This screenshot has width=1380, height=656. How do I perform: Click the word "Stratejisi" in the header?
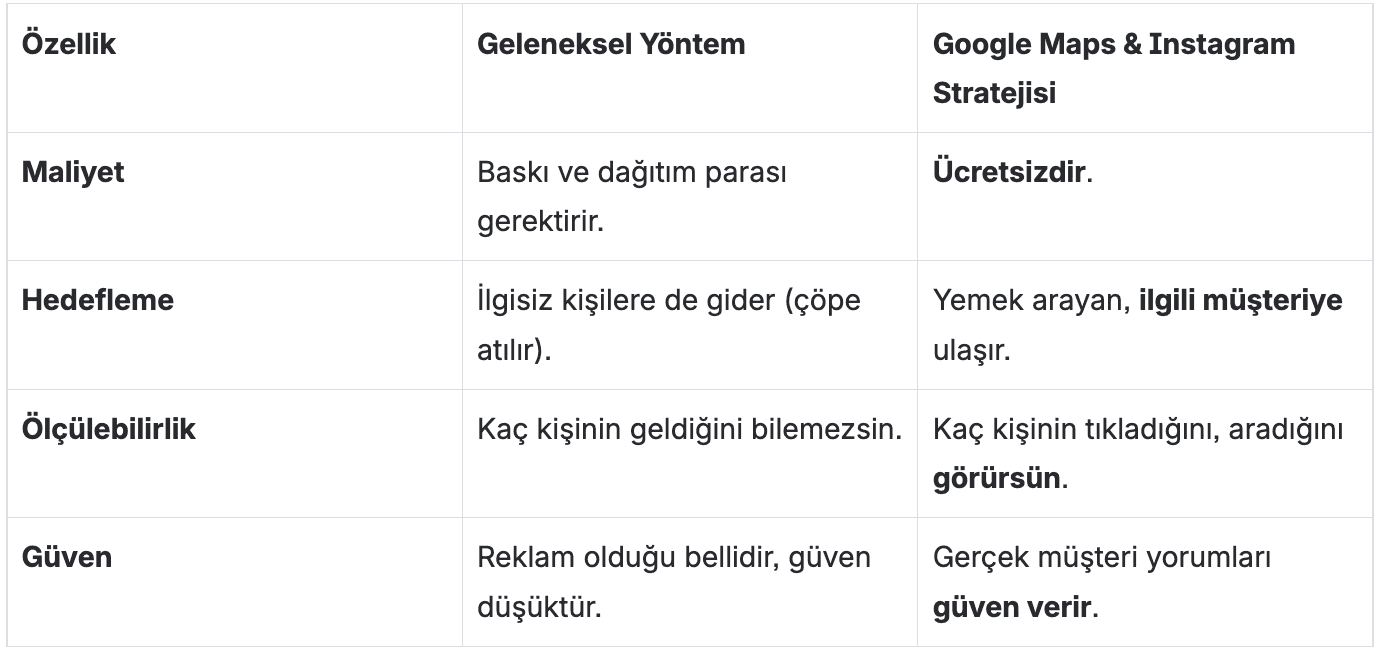pyautogui.click(x=994, y=93)
